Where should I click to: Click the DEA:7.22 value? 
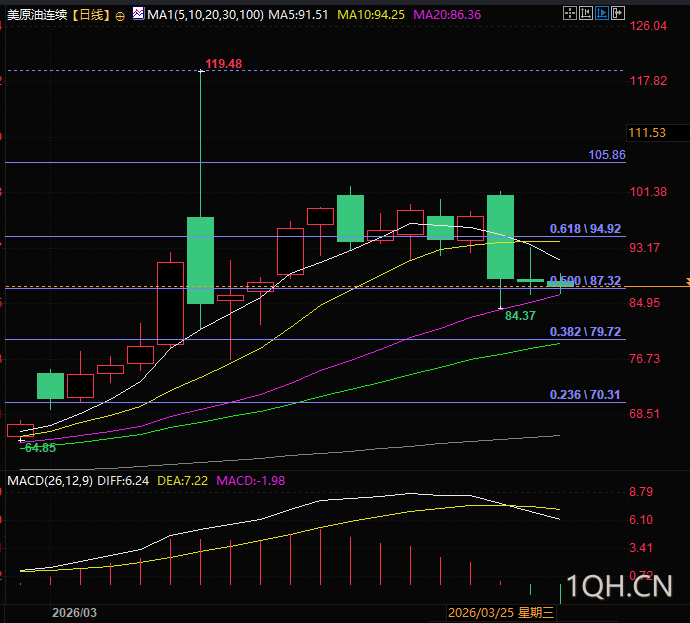click(182, 480)
